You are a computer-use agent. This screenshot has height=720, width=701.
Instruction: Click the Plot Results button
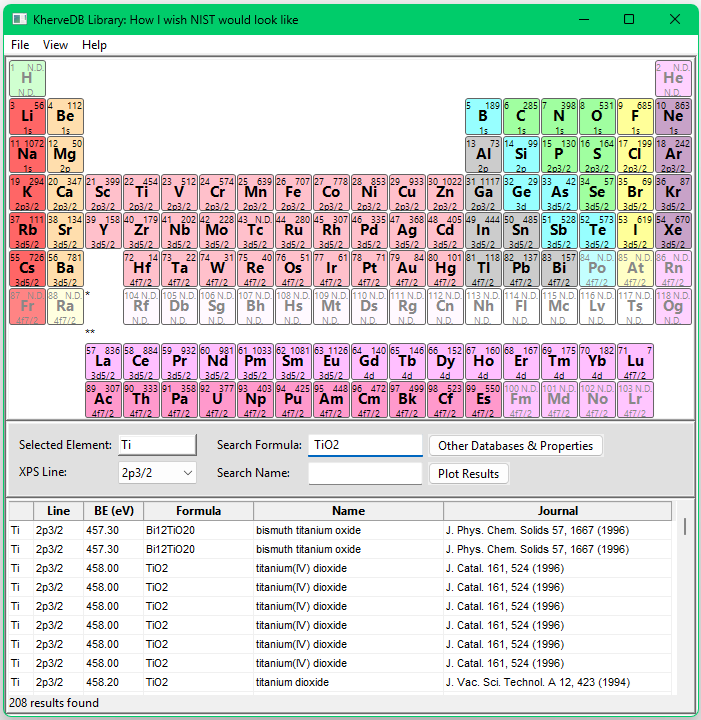[468, 474]
